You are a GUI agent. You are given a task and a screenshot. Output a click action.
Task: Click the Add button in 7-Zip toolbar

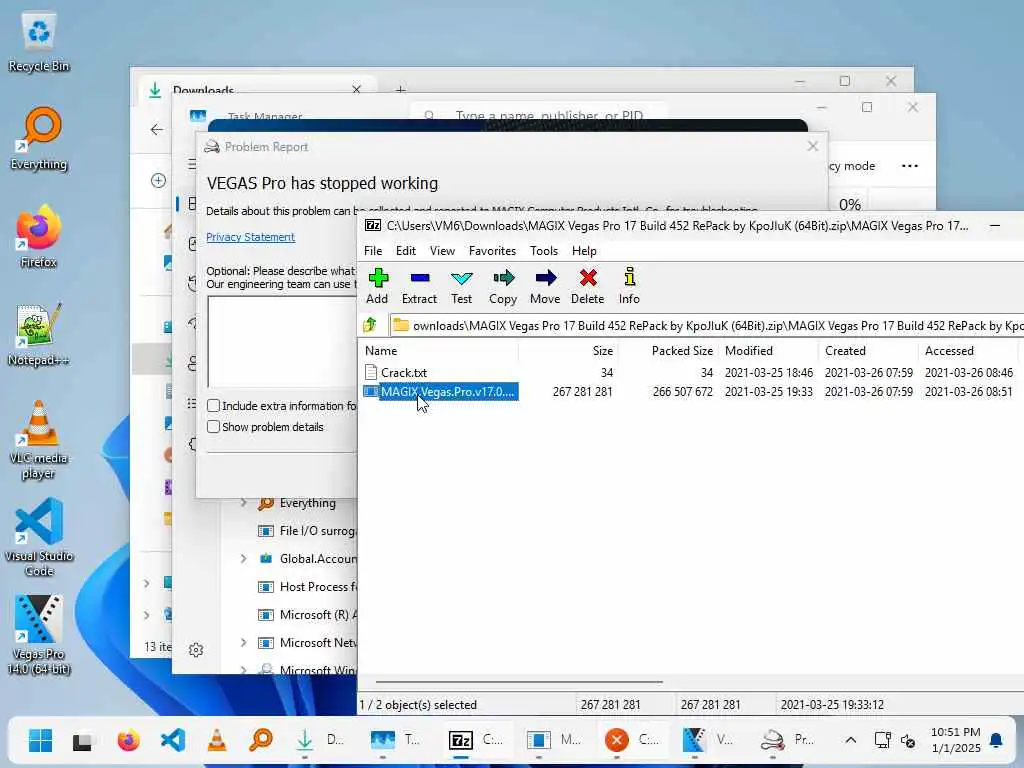pyautogui.click(x=377, y=286)
